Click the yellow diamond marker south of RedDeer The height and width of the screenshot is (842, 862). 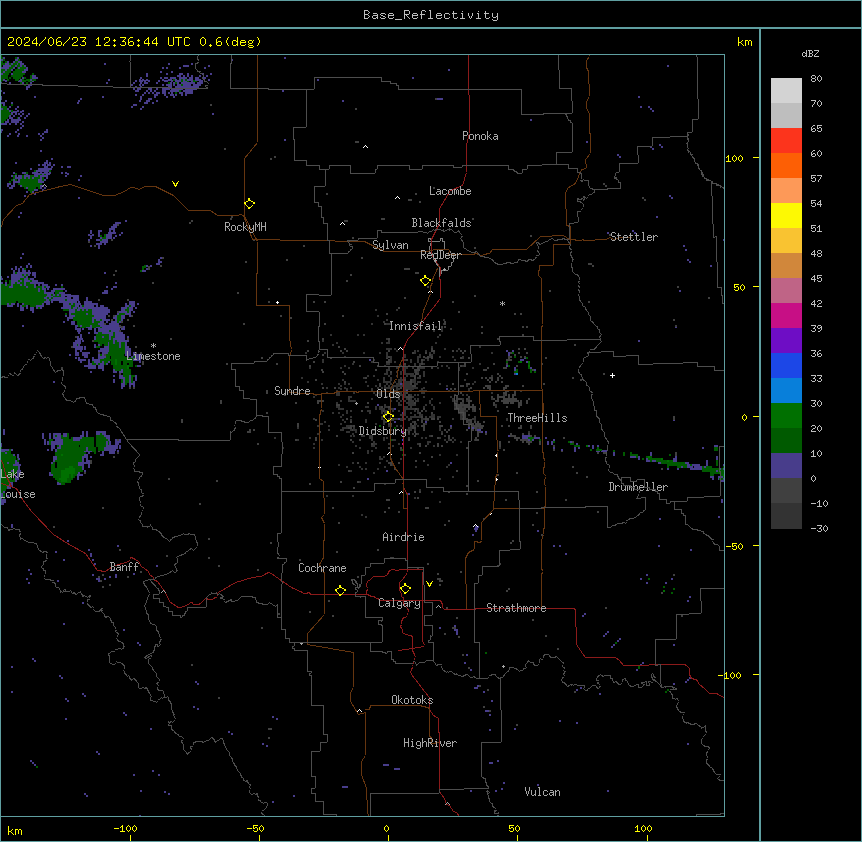[425, 281]
